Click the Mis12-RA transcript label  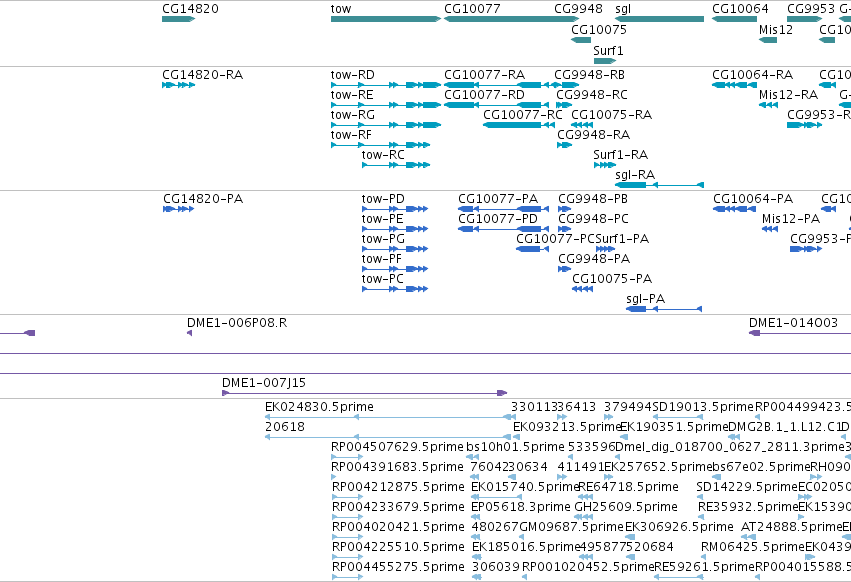788,94
